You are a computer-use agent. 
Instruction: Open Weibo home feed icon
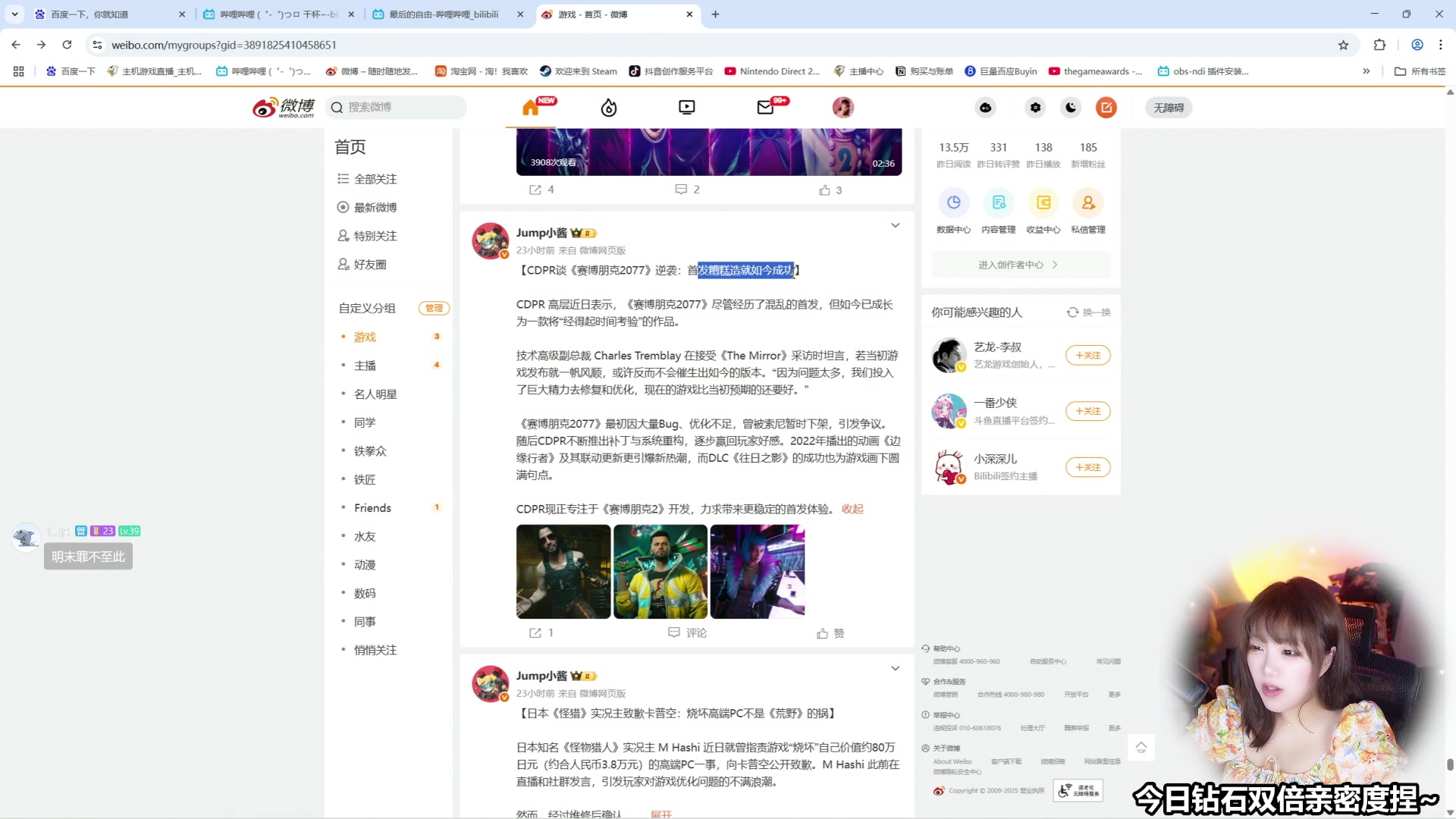pyautogui.click(x=531, y=108)
